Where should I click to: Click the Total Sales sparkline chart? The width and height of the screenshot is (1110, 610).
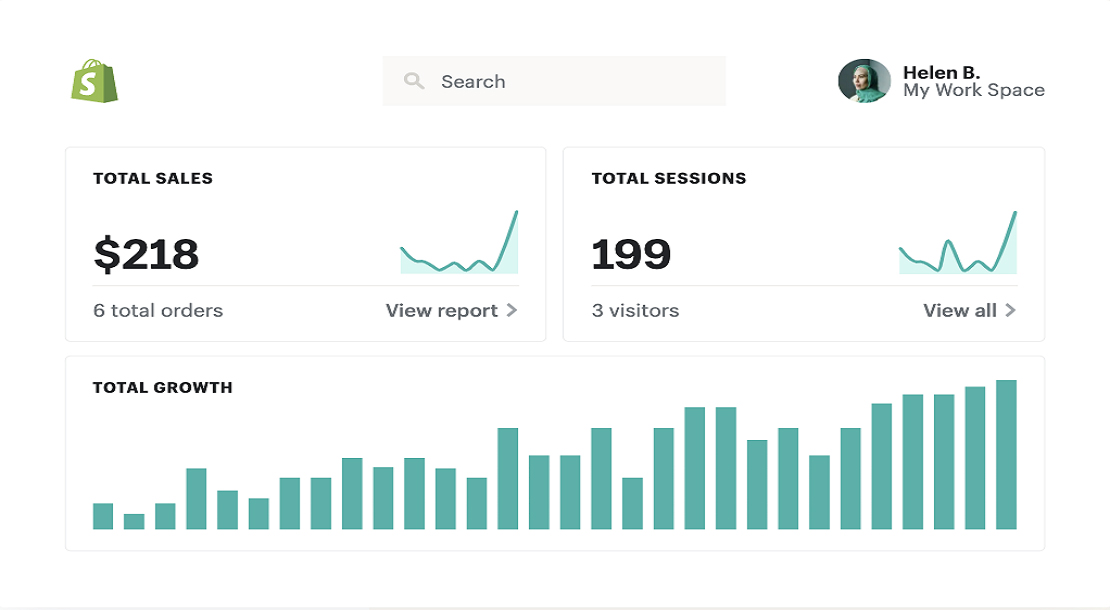459,242
